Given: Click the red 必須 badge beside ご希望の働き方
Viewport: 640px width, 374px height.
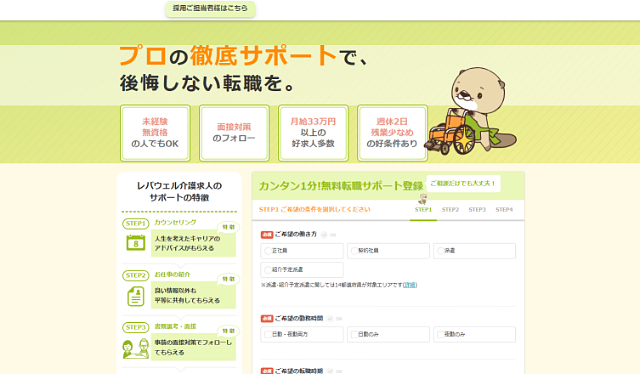Looking at the screenshot, I should [x=267, y=235].
